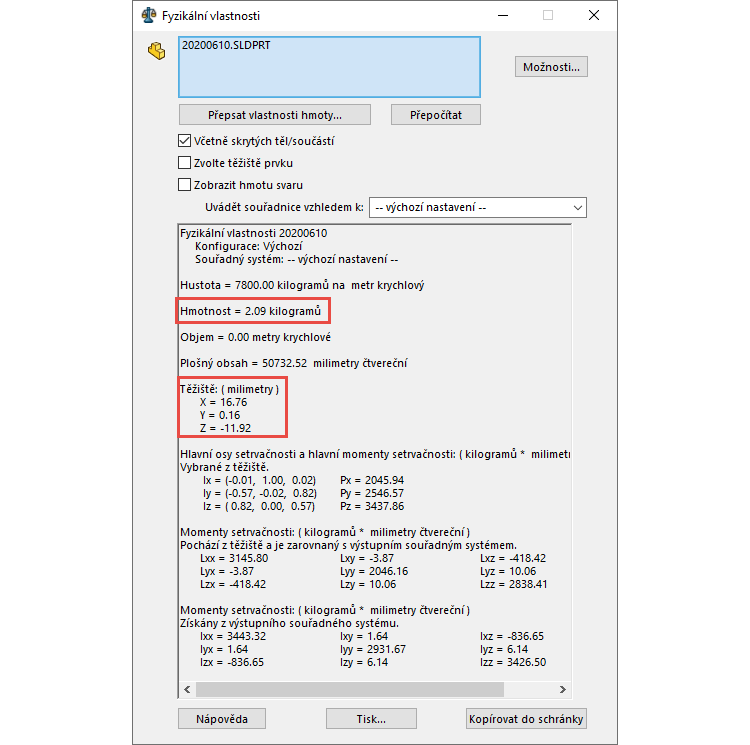This screenshot has width=750, height=745.
Task: Open the Možnosti... options dialog
Action: (x=551, y=67)
